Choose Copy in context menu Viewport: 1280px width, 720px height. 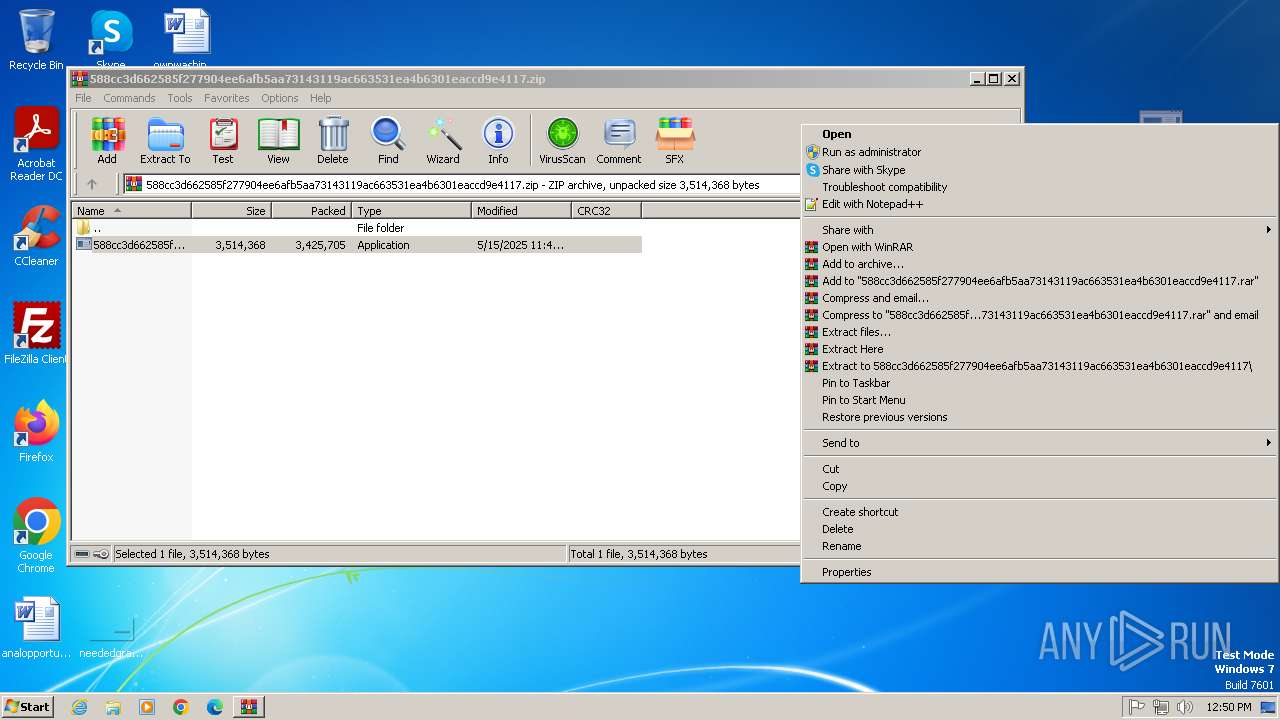[x=1040, y=486]
